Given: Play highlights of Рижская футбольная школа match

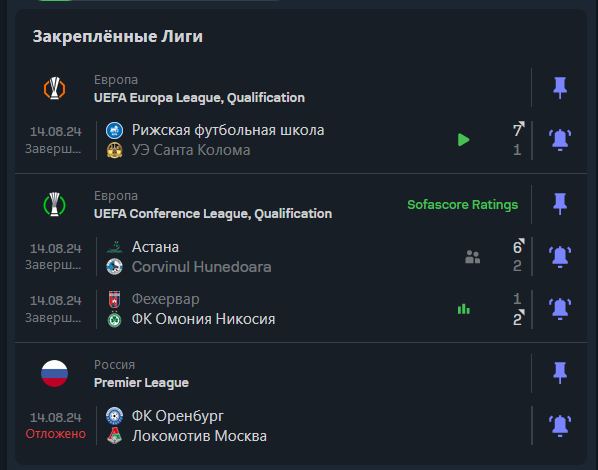Looking at the screenshot, I should pos(463,140).
